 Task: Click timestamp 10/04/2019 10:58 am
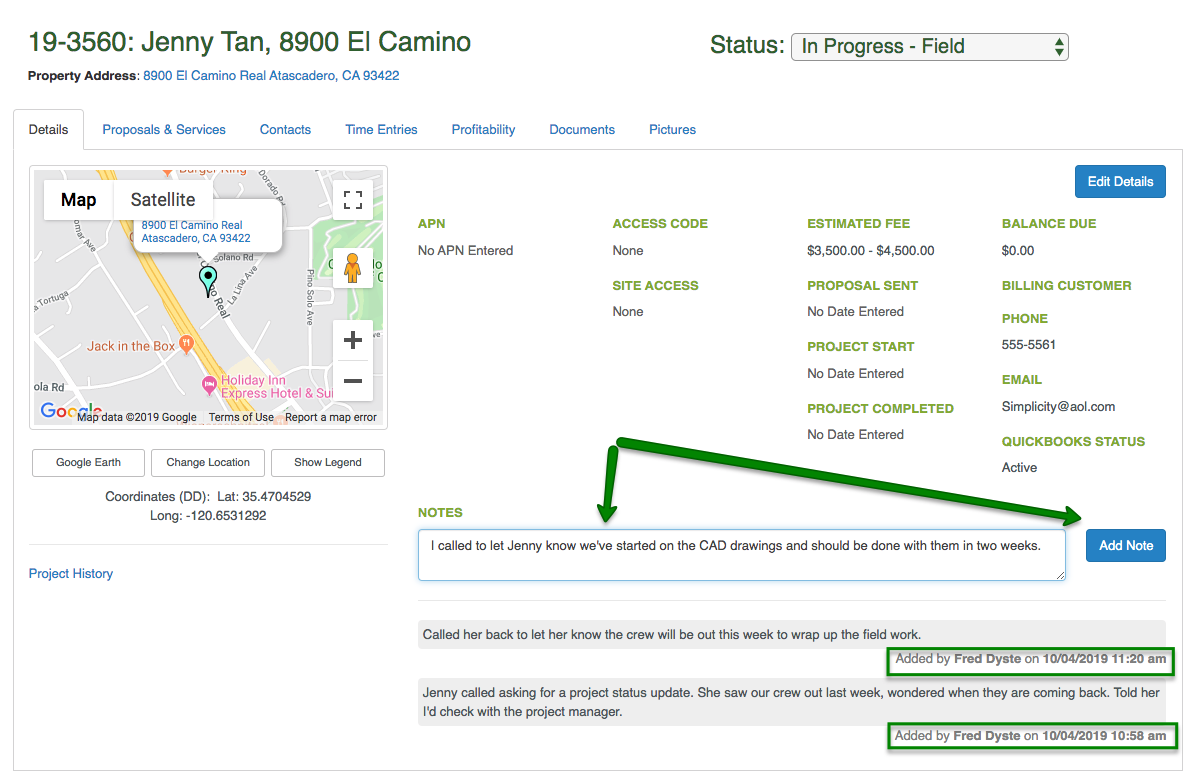pyautogui.click(x=1104, y=736)
